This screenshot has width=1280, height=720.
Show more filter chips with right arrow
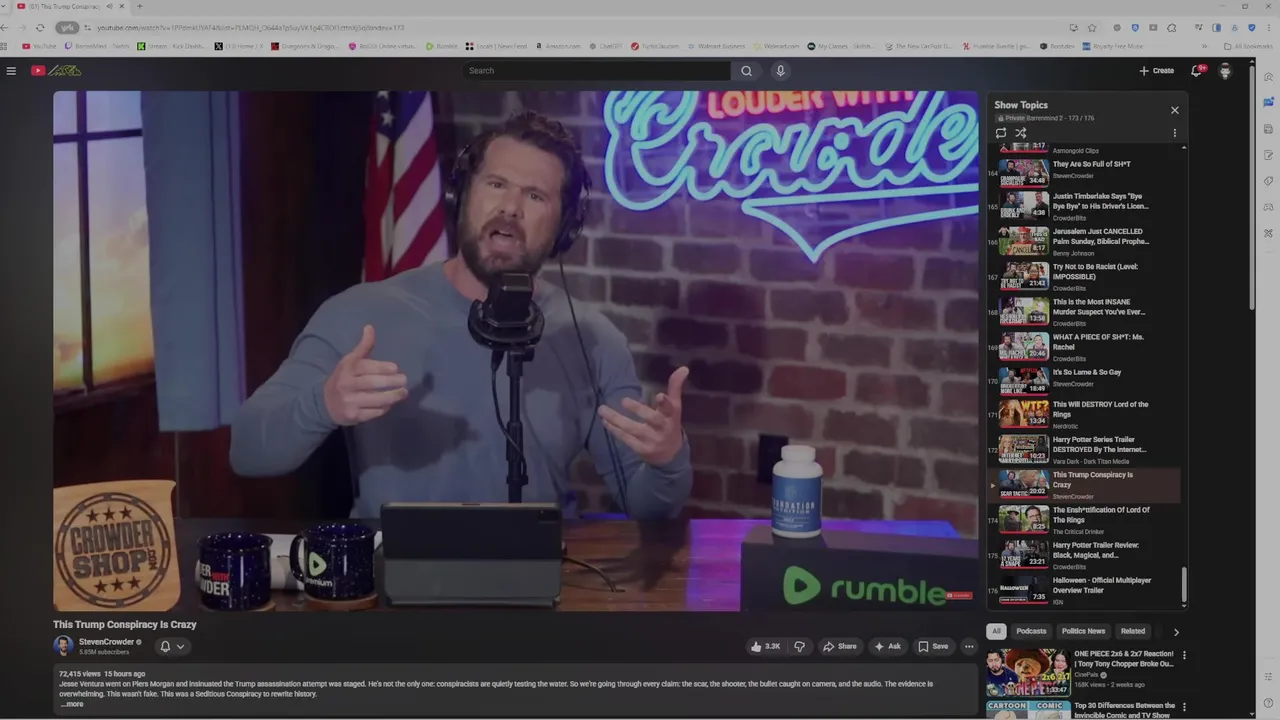(1176, 632)
